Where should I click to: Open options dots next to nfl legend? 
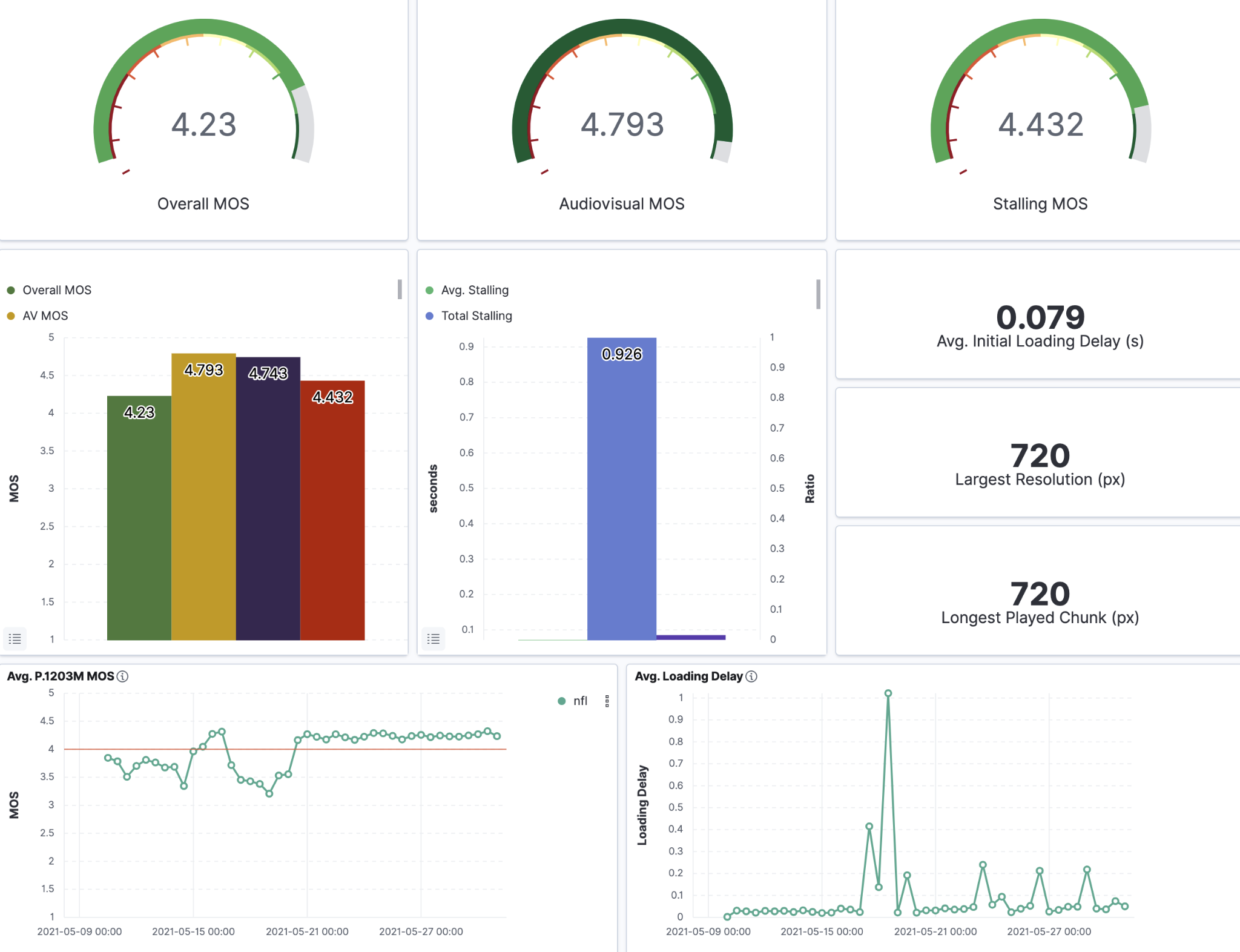tap(607, 701)
